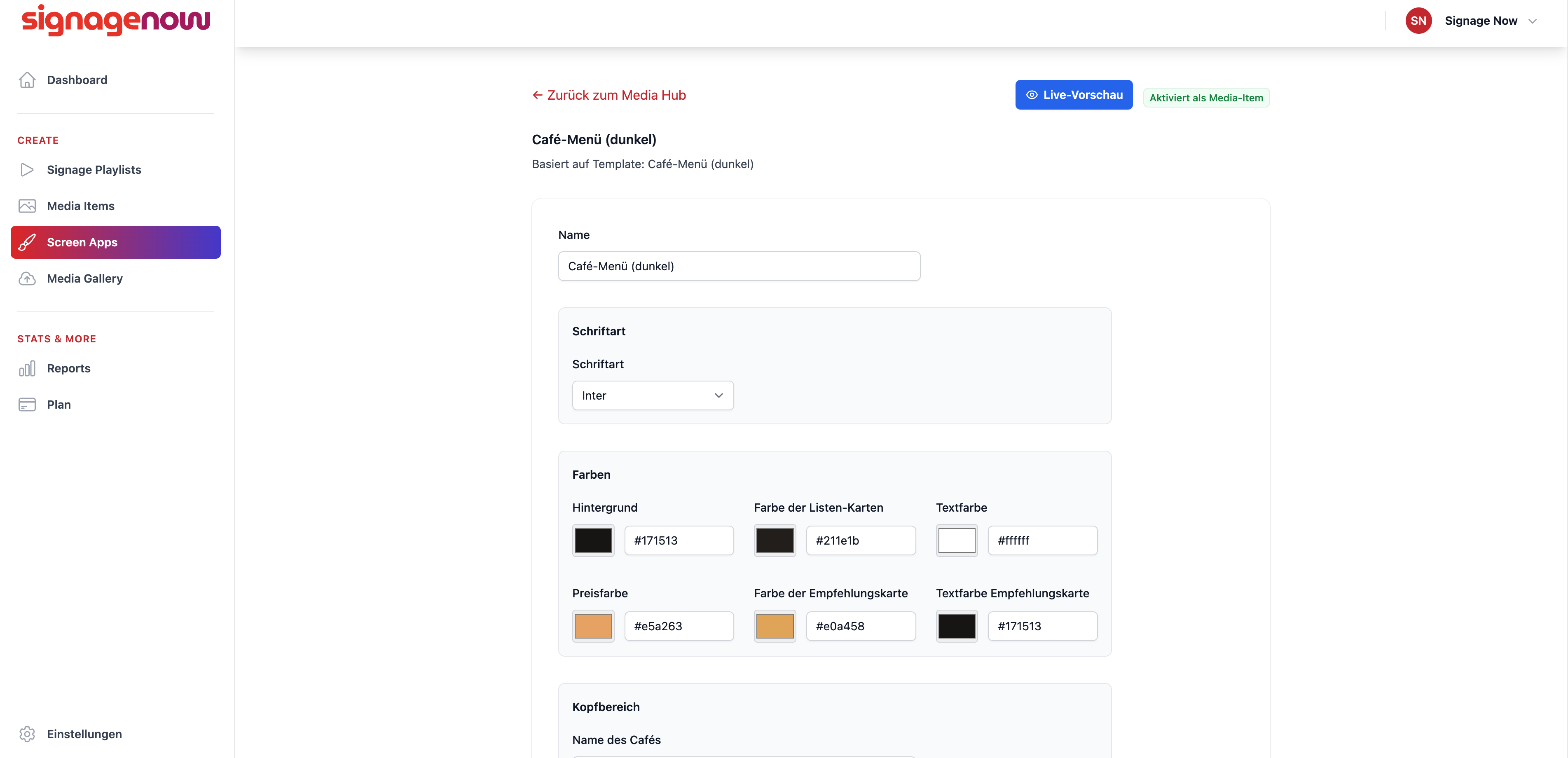Open Textfarbe Empfehlungskarte swatch
This screenshot has width=1568, height=758.
click(956, 626)
